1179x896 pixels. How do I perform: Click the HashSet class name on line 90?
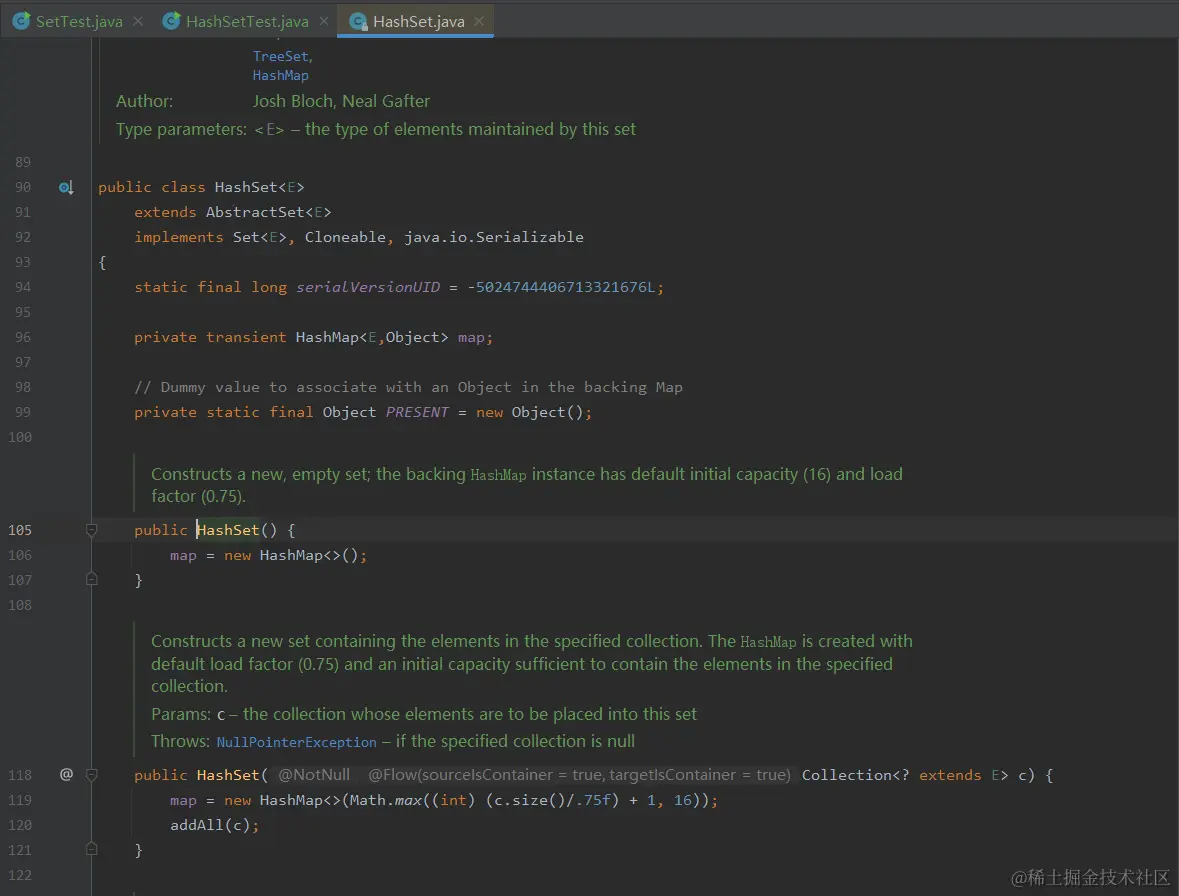tap(246, 187)
